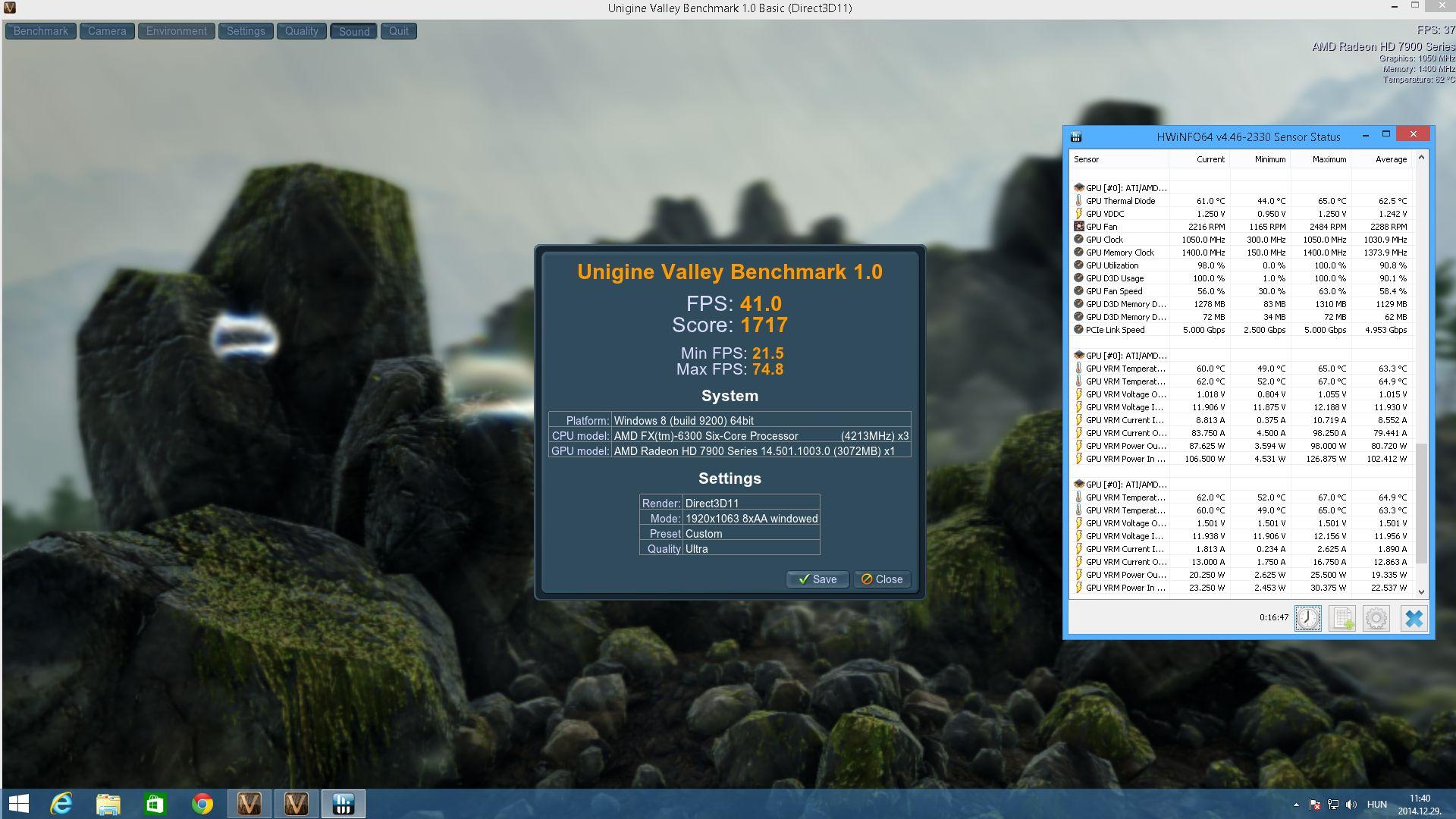Click the HWiNFO clock reset timer icon
The height and width of the screenshot is (819, 1456).
pyautogui.click(x=1307, y=618)
